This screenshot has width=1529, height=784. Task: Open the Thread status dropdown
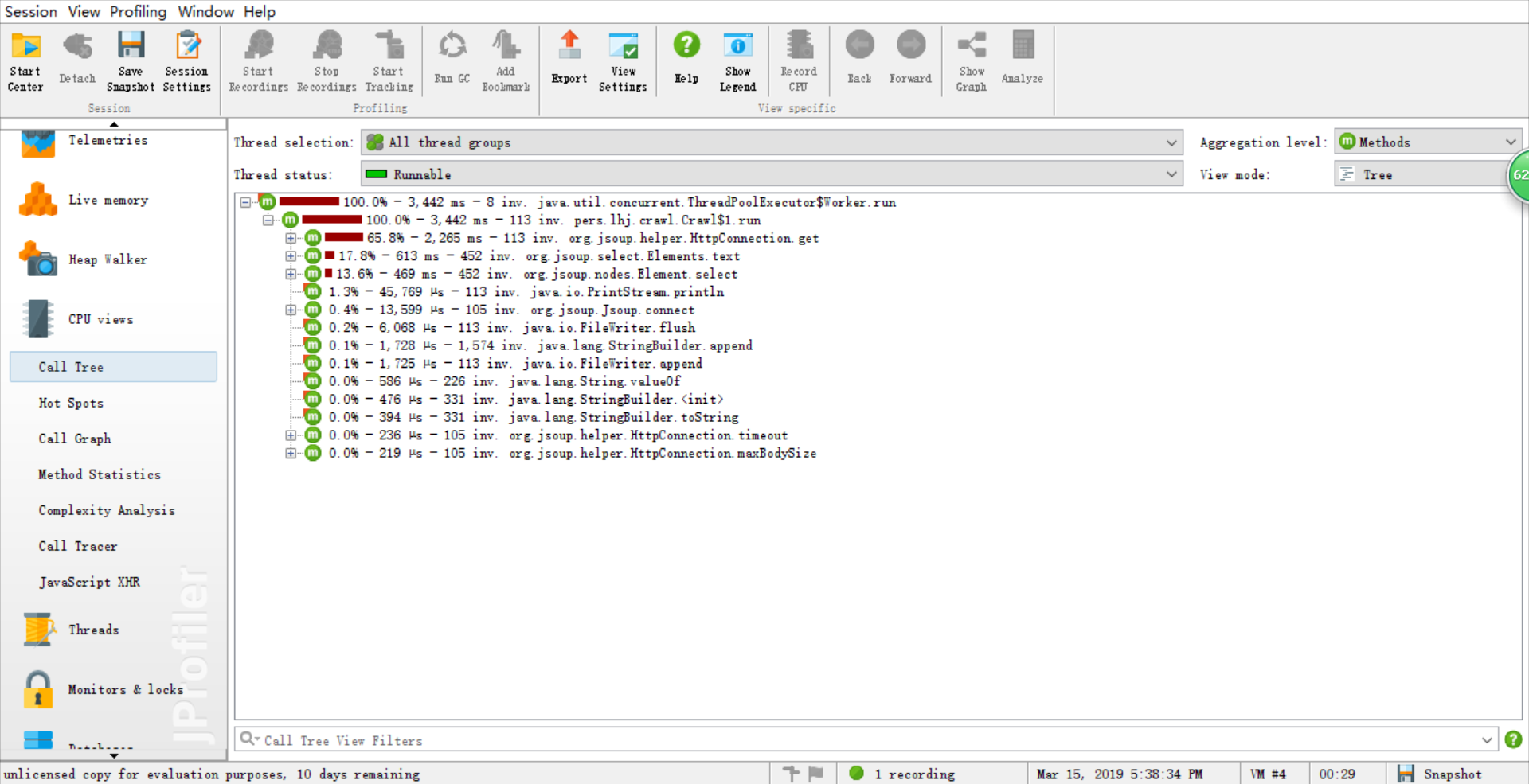tap(772, 174)
